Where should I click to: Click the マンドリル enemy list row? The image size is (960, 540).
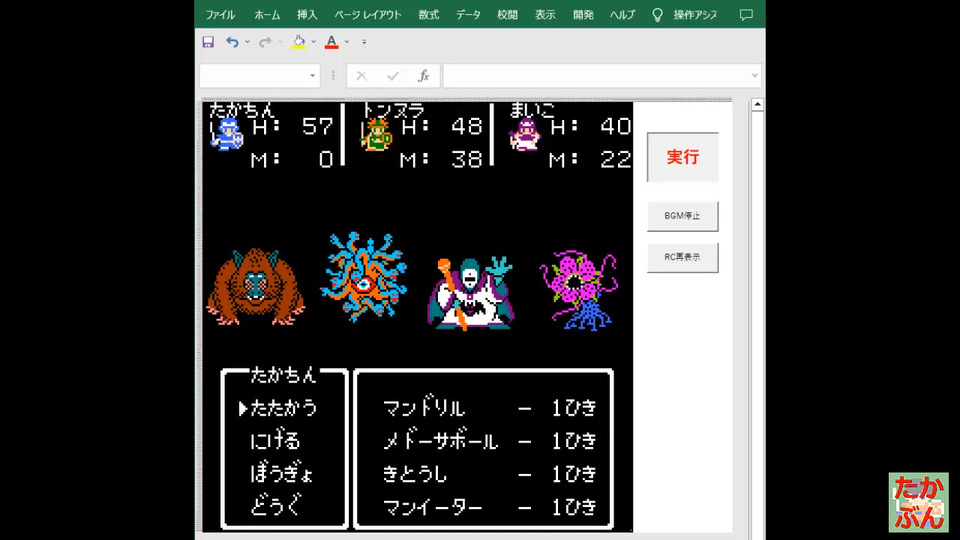[x=490, y=408]
